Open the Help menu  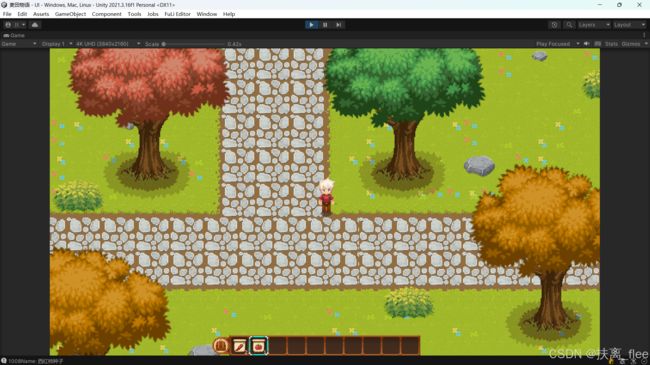pos(229,14)
